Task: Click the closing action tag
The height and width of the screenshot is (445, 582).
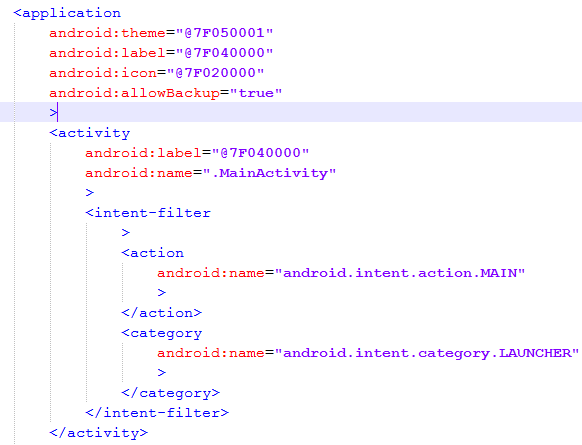Action: 161,313
